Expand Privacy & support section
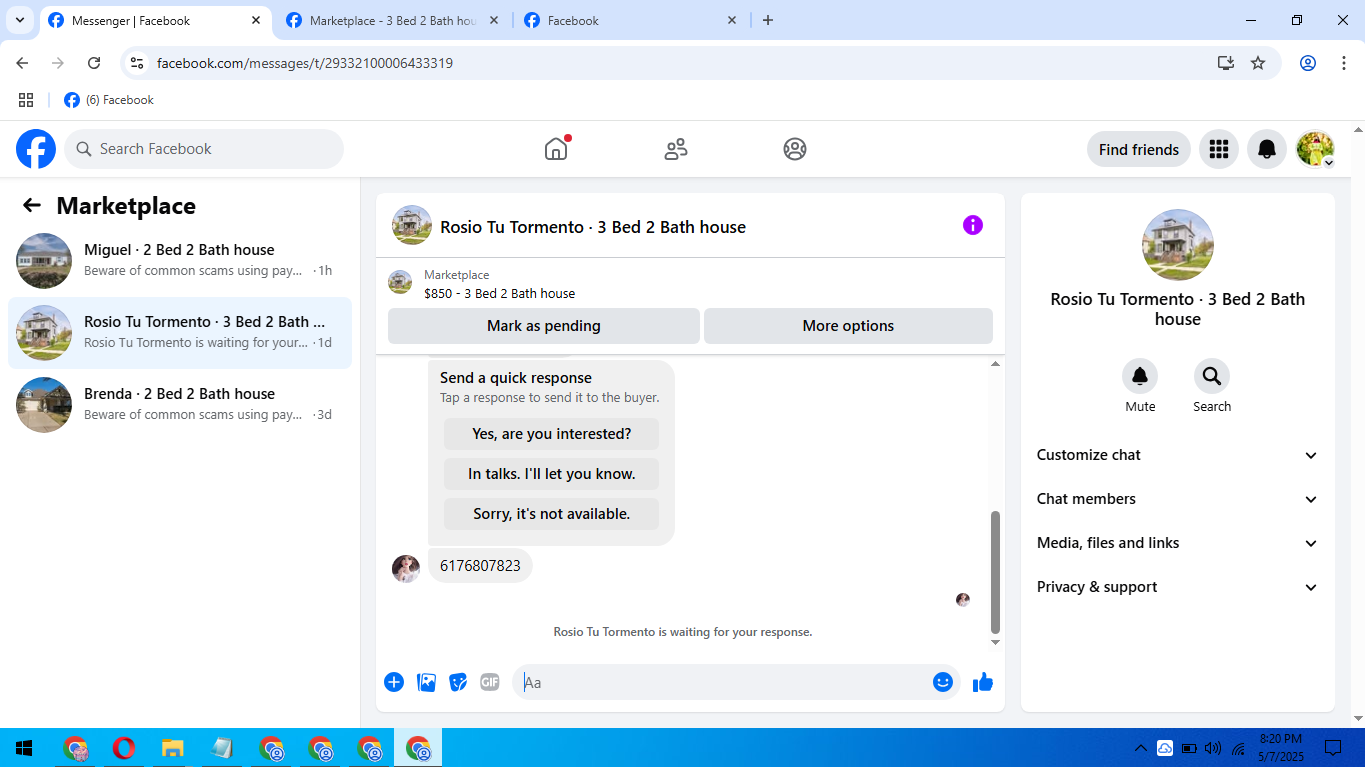1365x767 pixels. tap(1178, 587)
